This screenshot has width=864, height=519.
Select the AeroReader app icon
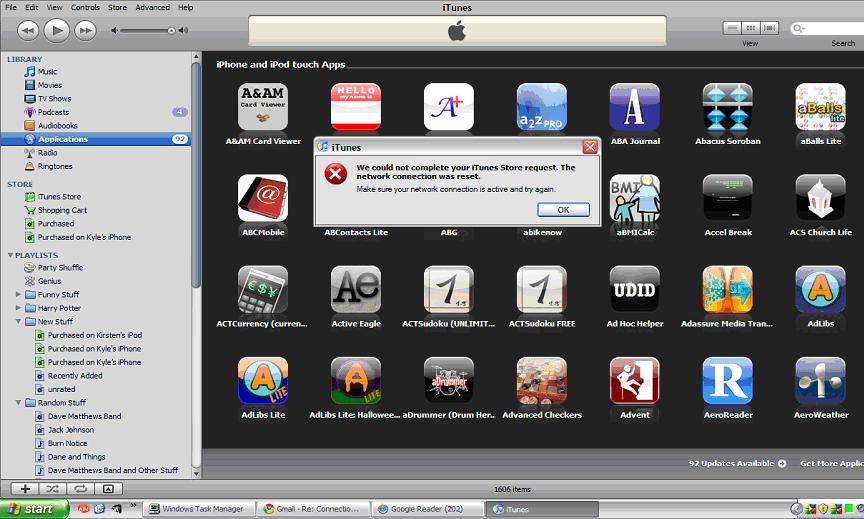point(728,381)
